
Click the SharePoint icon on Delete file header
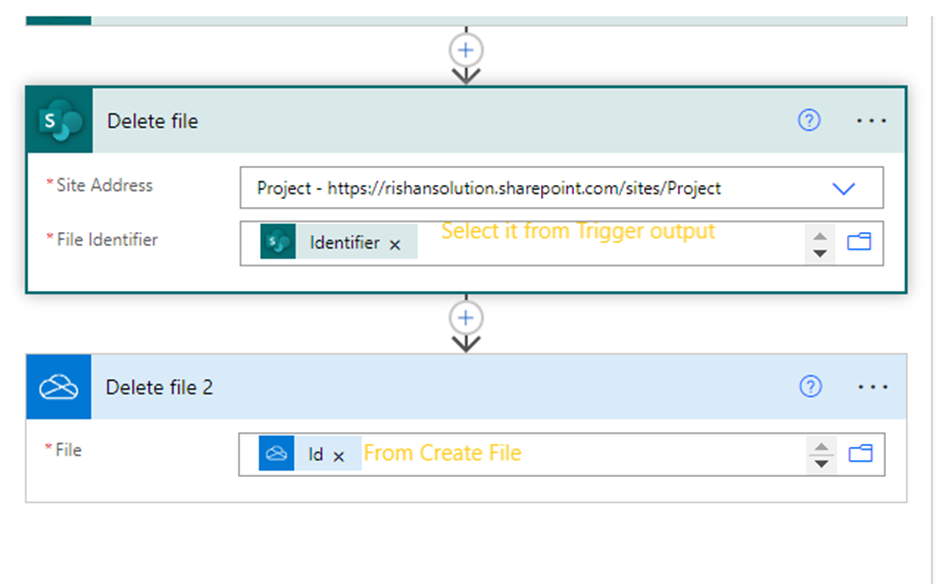point(59,121)
